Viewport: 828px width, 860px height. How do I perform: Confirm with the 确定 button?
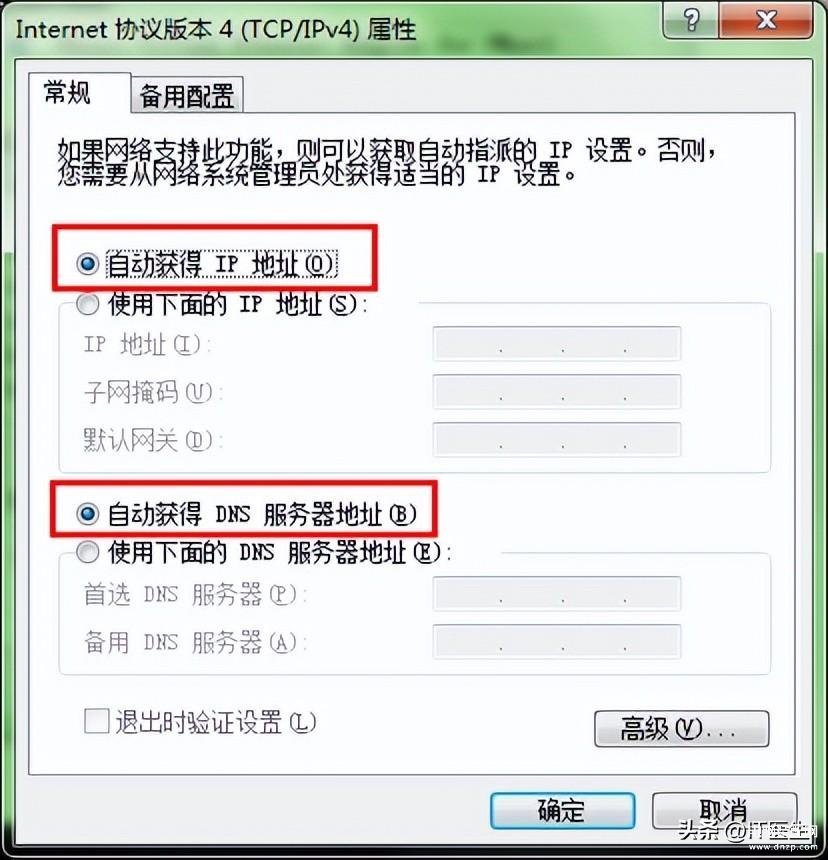563,810
